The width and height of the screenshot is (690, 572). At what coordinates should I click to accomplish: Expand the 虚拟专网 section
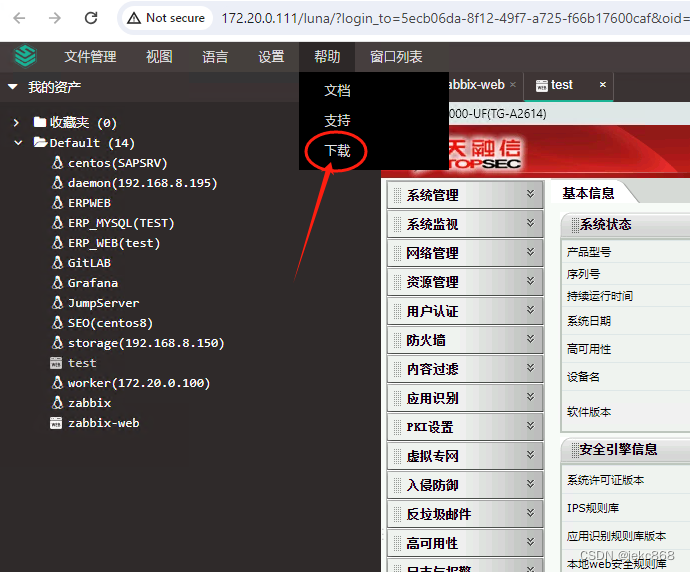coord(465,456)
